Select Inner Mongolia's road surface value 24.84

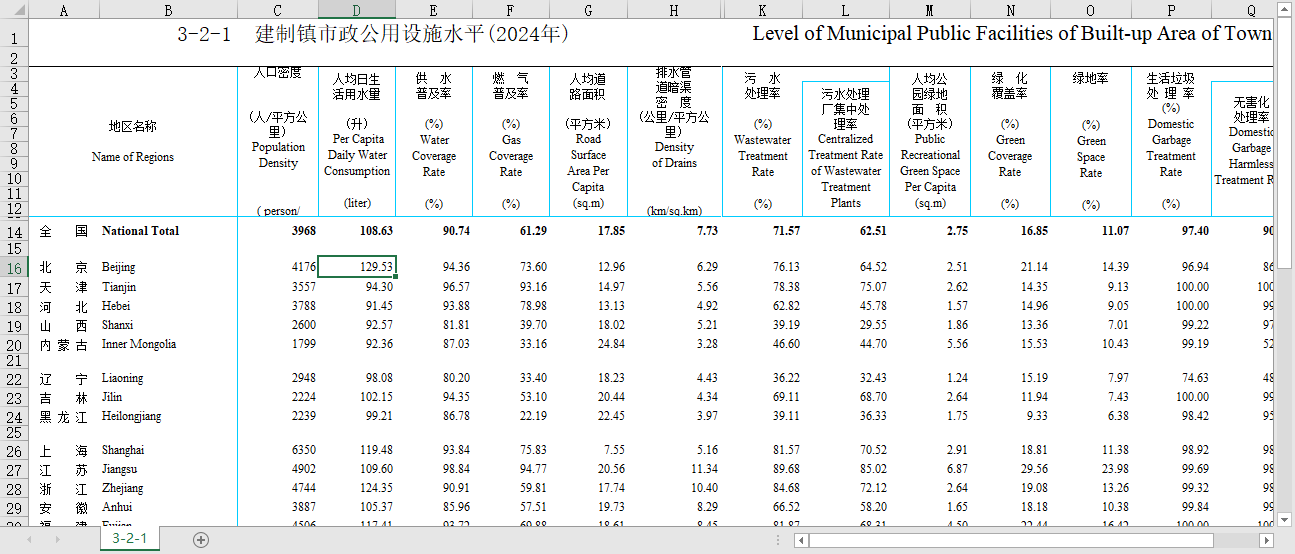588,344
